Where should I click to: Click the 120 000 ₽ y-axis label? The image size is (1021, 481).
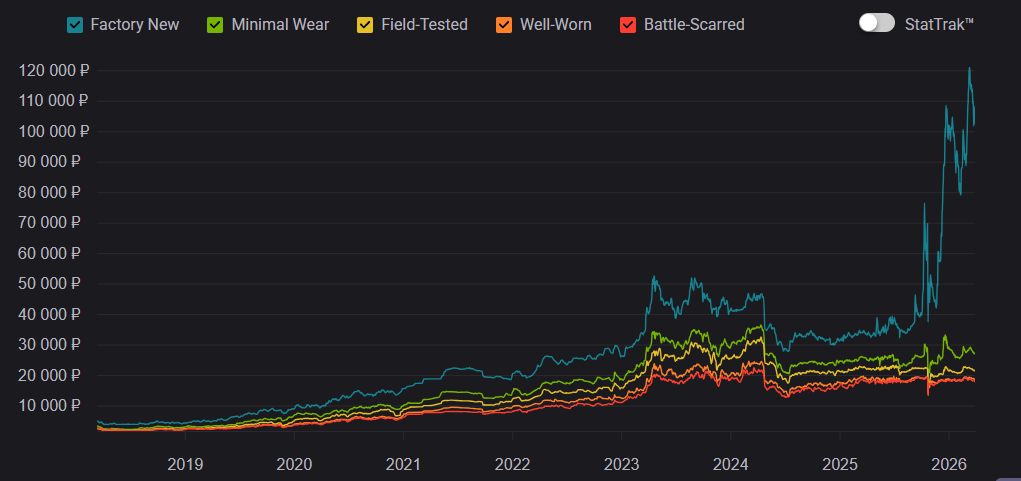(x=54, y=70)
